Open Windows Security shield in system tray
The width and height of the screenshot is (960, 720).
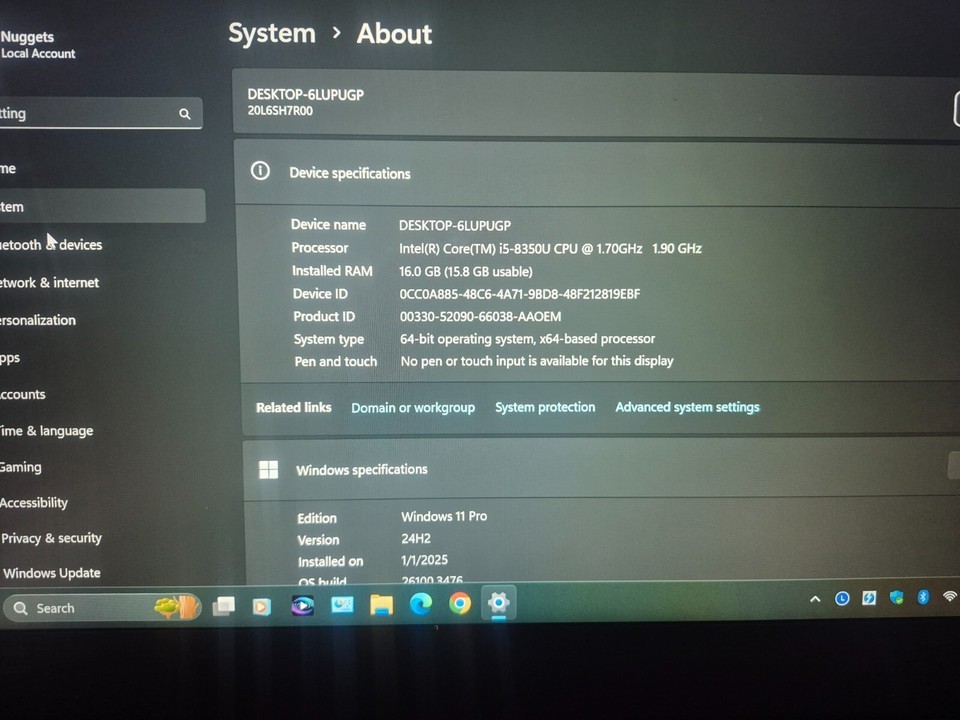(896, 597)
